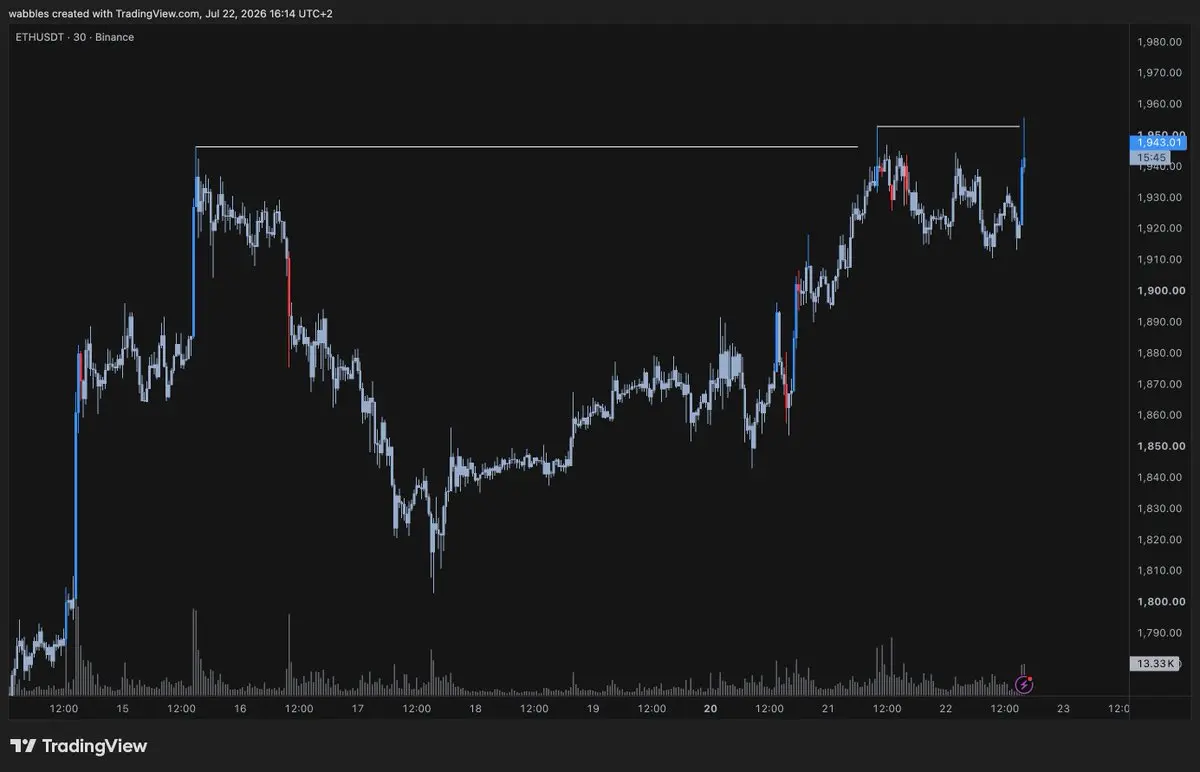Click the date label 23 on the time axis
Screen dimensions: 1200x772
(1063, 708)
